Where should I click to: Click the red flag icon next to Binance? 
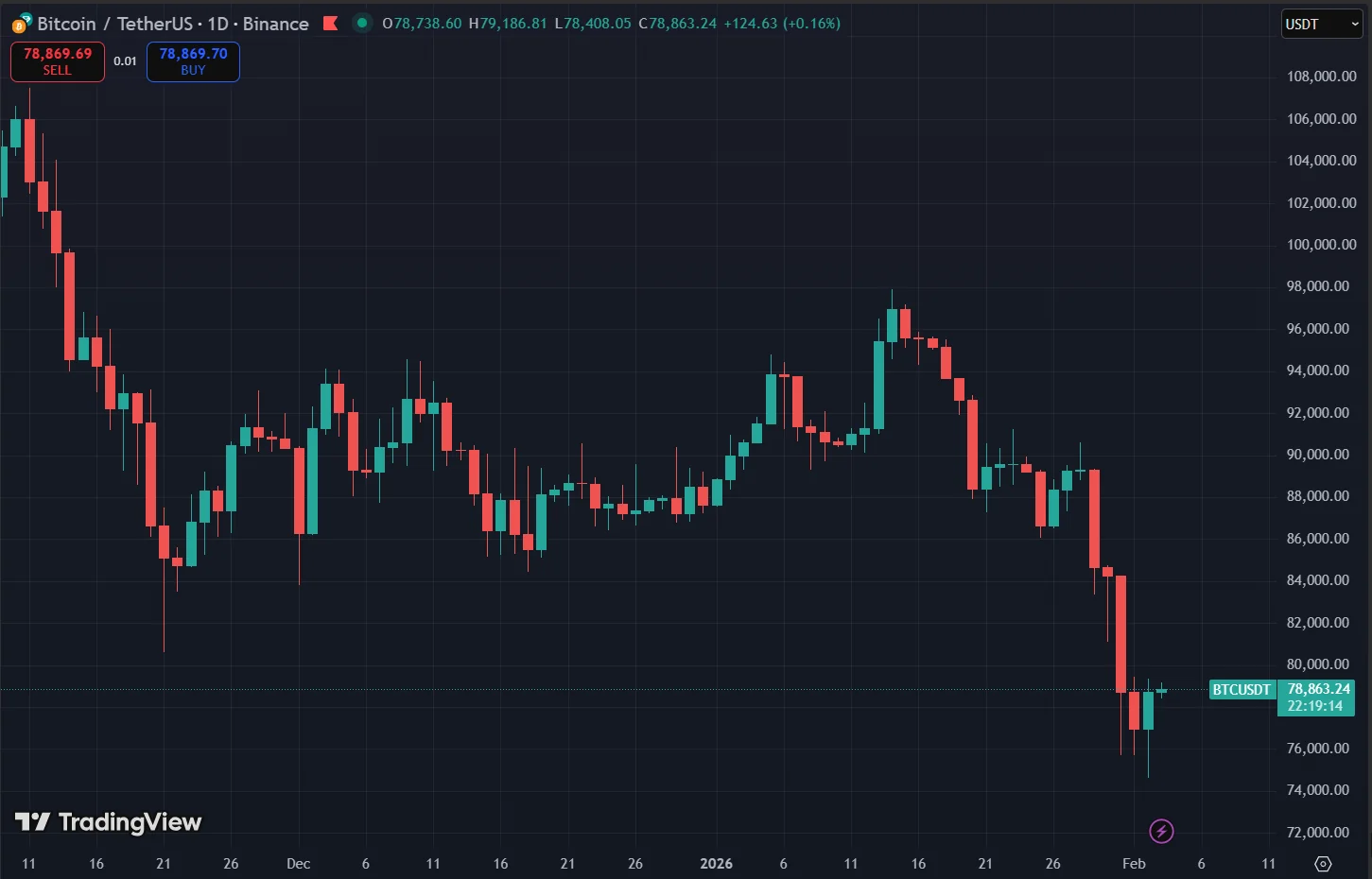(331, 23)
